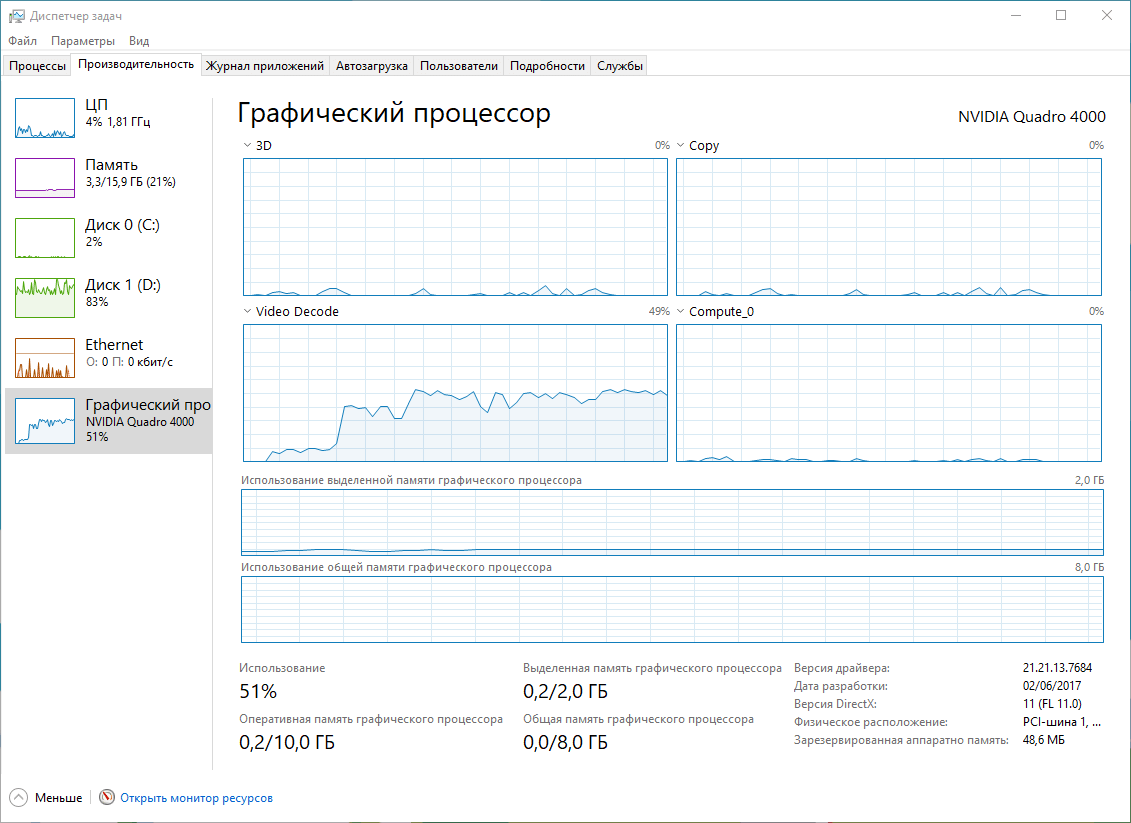Open the Параметры menu
Screen dimensions: 1131x823
(x=81, y=41)
